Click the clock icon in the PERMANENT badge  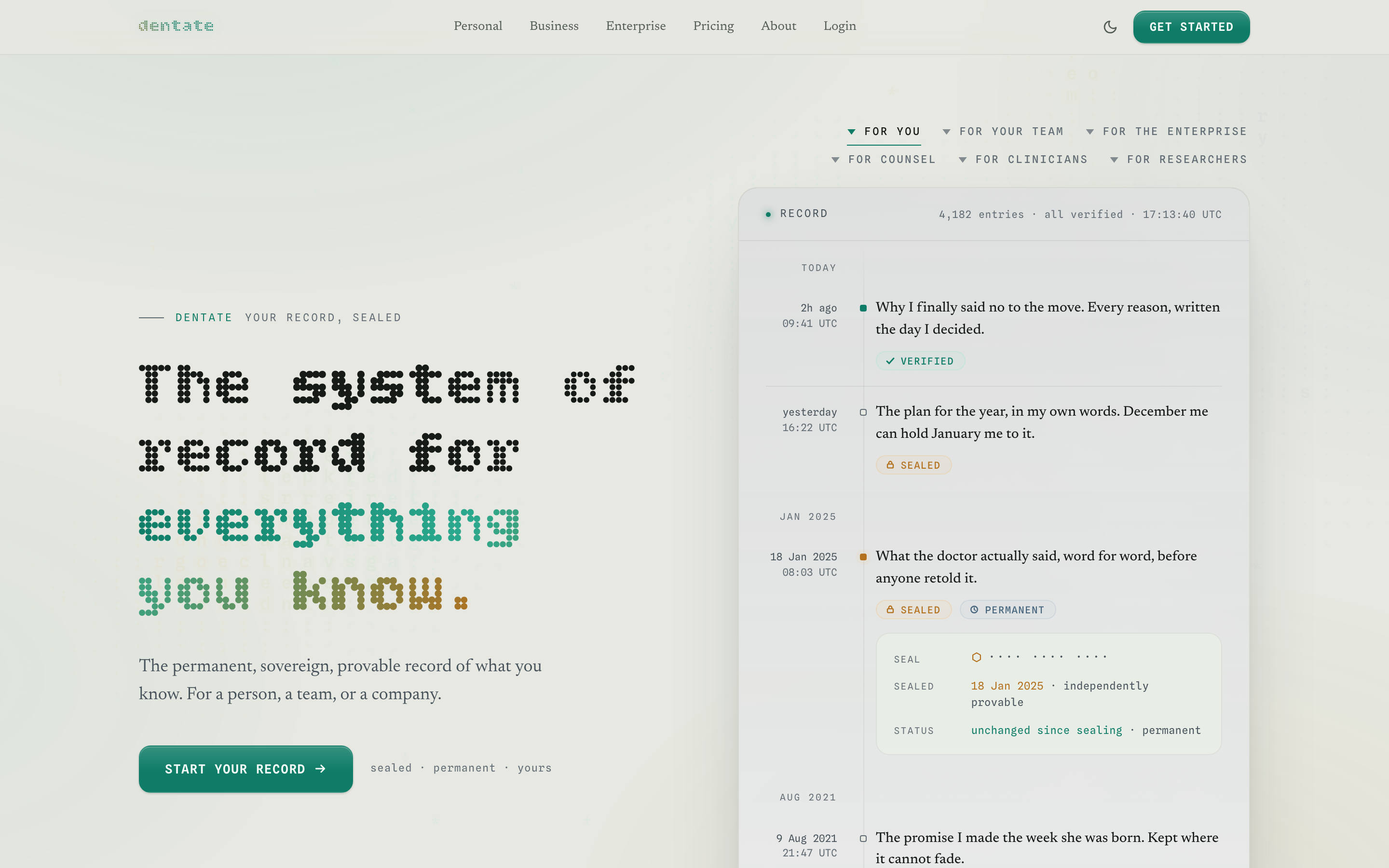(x=974, y=610)
